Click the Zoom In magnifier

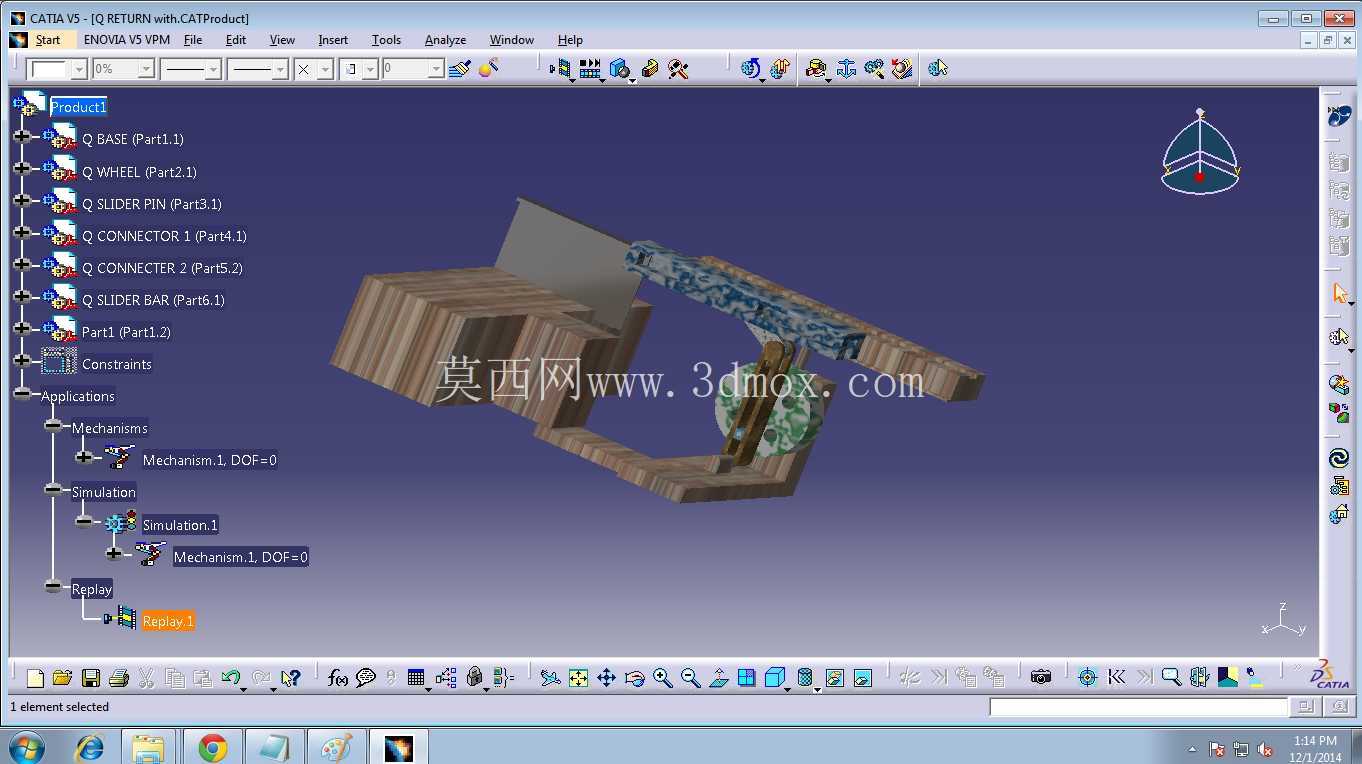click(662, 678)
